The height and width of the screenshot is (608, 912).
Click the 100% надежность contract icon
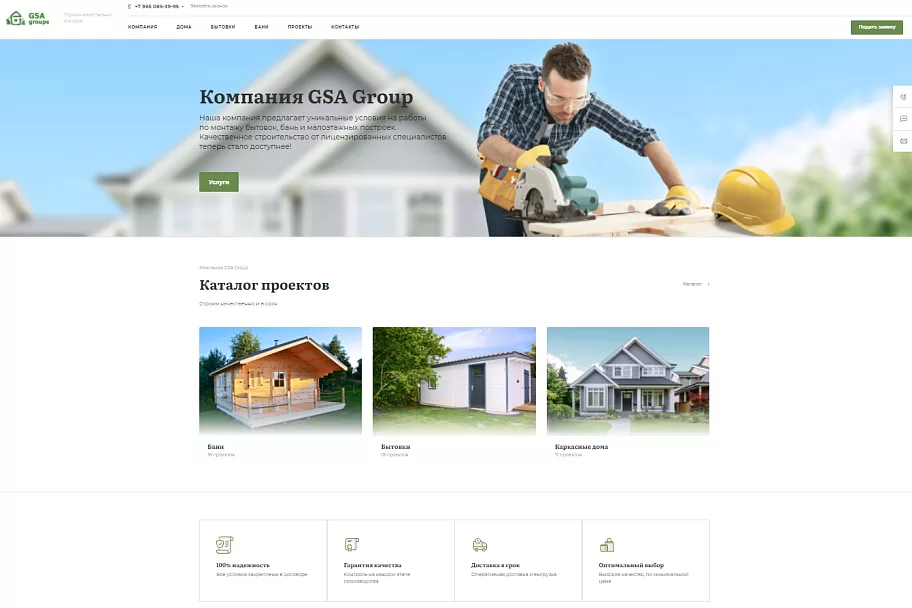coord(224,545)
